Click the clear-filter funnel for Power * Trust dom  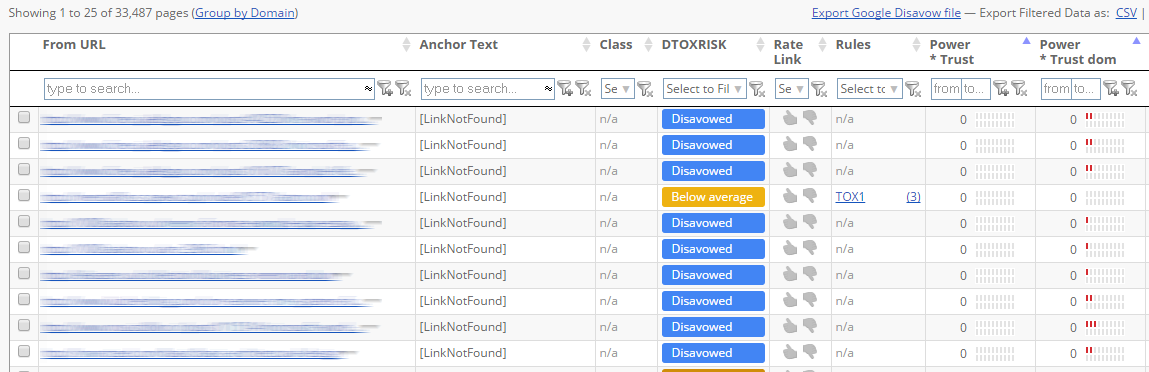coord(1128,89)
